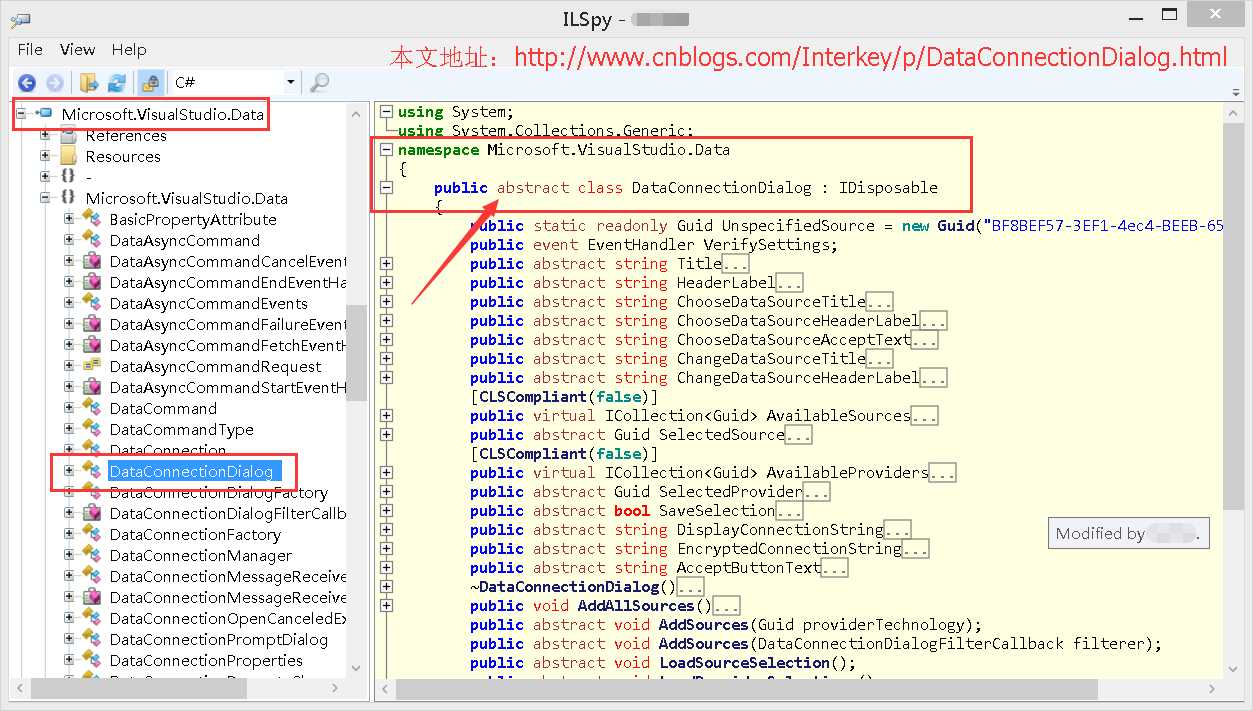Click the braces icon of the expanded Microsoft.VisualStudio.Data namespace

pos(68,198)
